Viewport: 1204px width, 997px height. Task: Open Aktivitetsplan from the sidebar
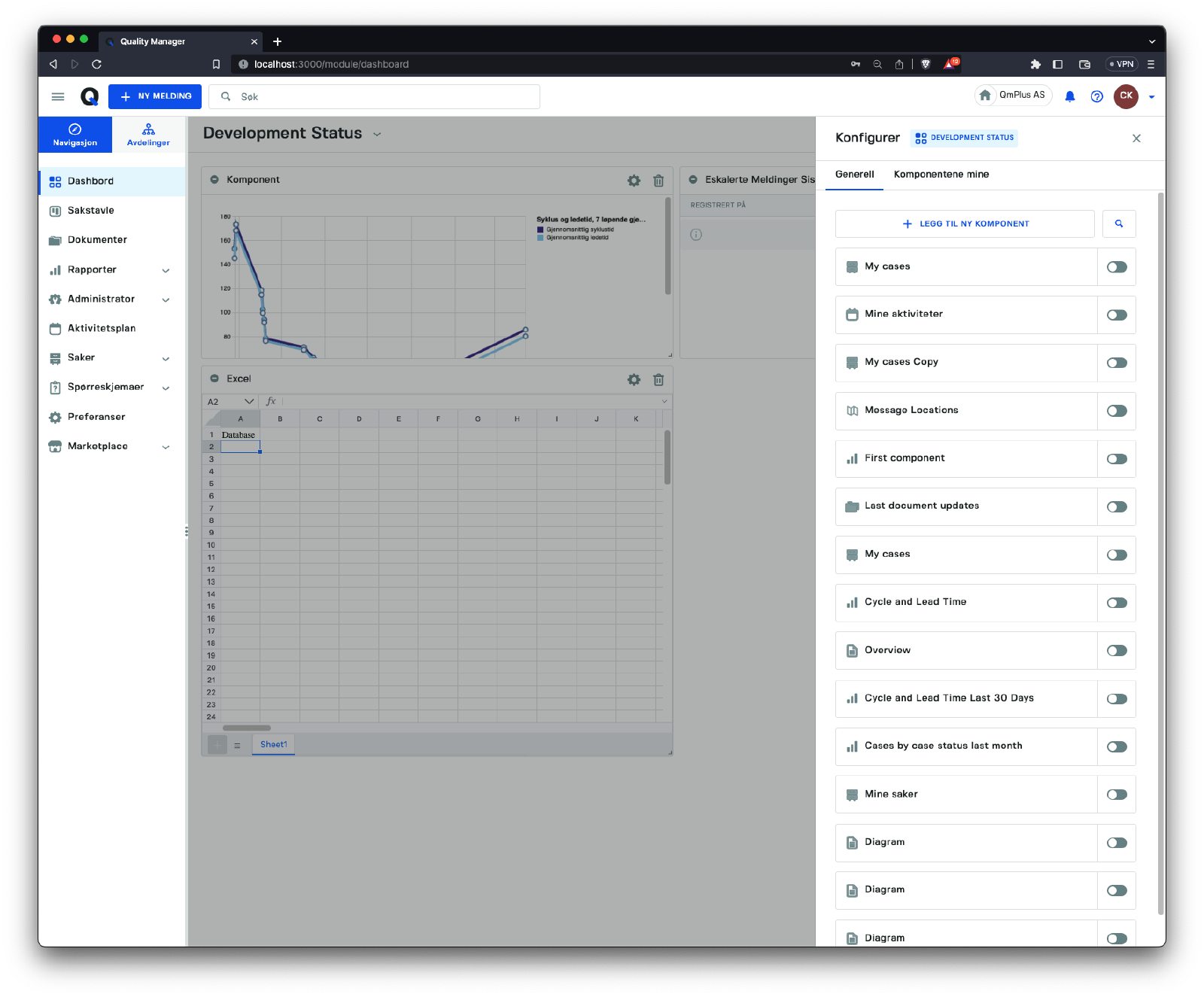(102, 329)
